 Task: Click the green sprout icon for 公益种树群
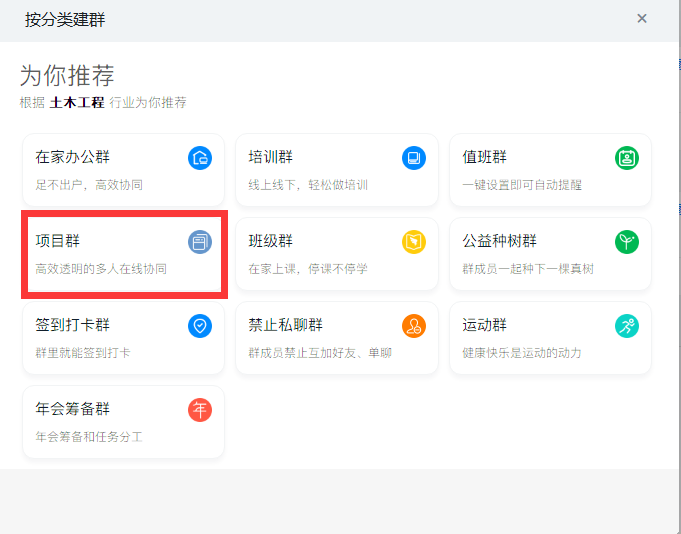point(627,242)
